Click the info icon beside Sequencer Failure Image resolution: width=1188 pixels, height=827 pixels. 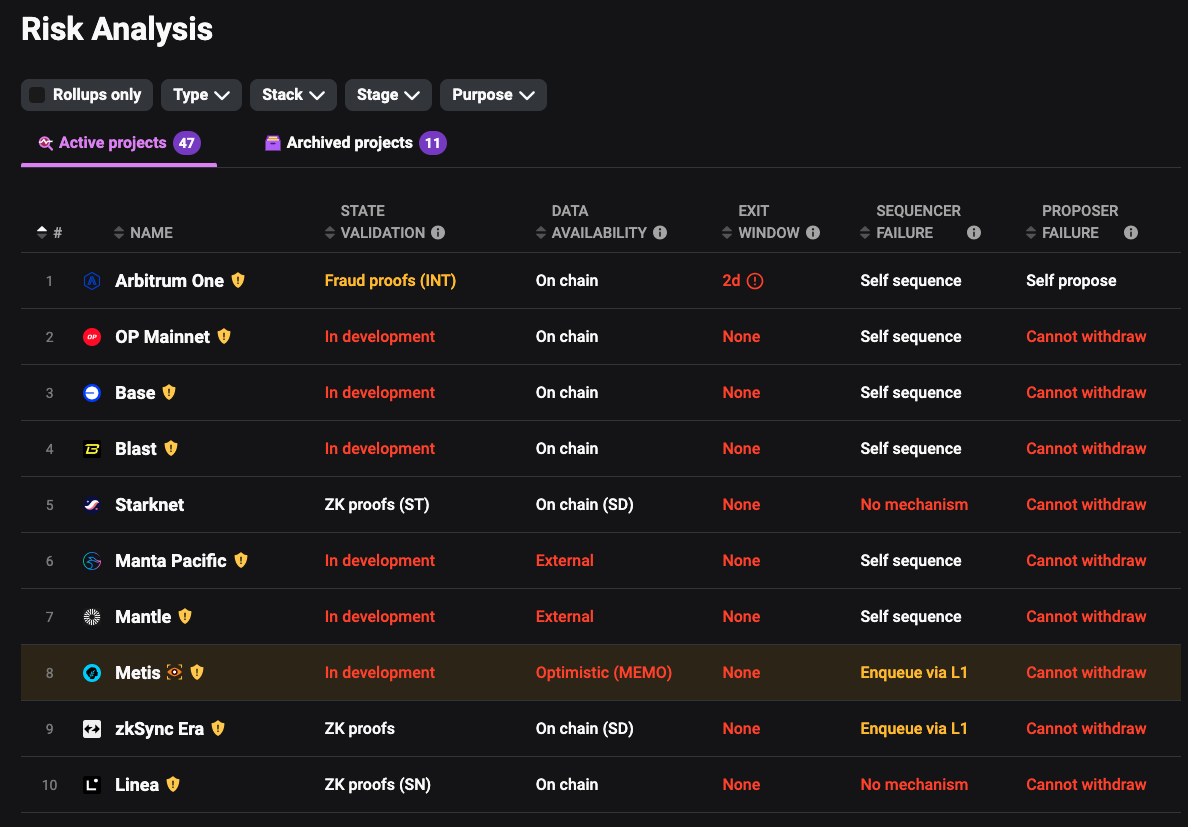[974, 233]
